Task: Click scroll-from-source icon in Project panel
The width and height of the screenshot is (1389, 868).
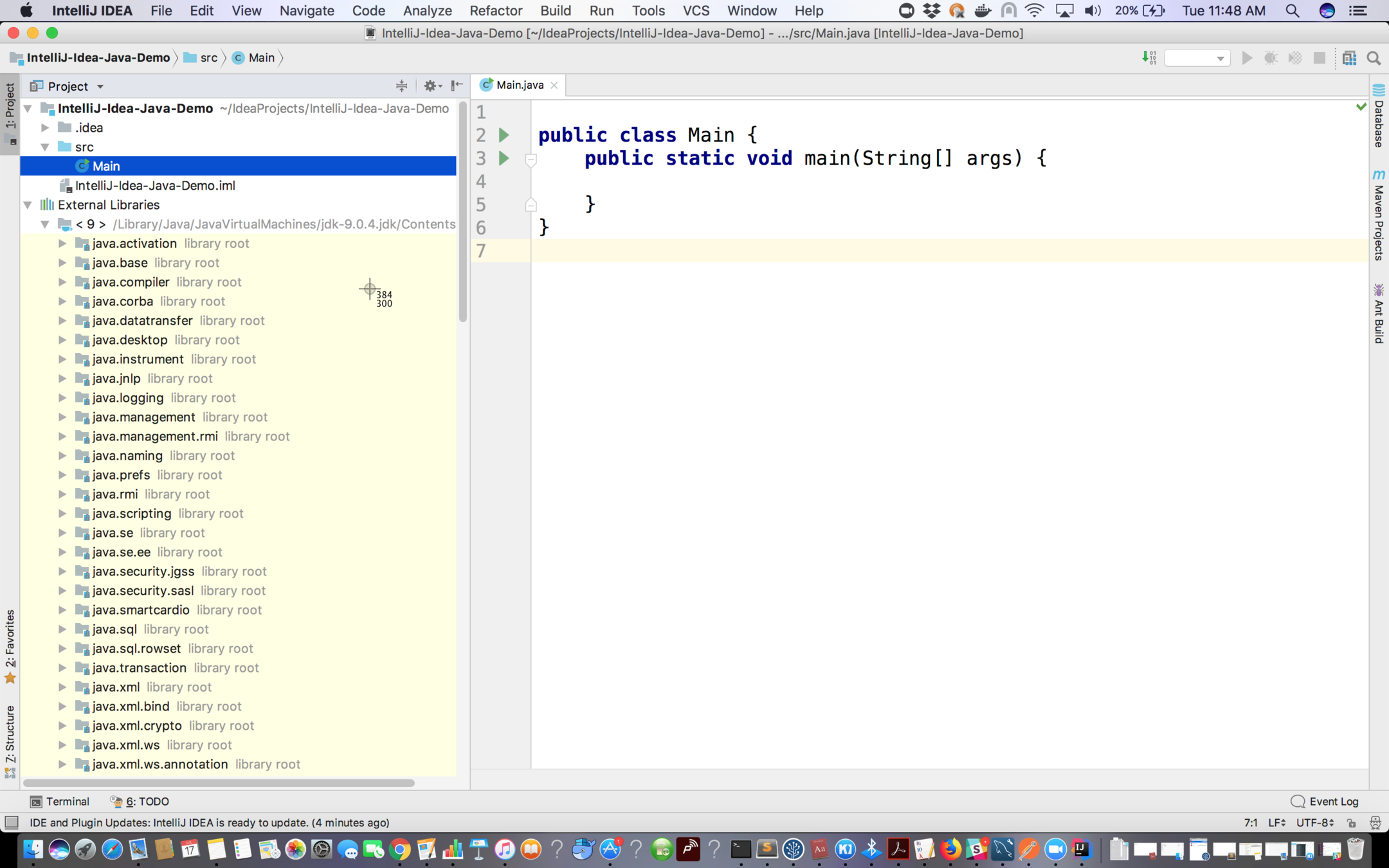Action: pyautogui.click(x=401, y=86)
